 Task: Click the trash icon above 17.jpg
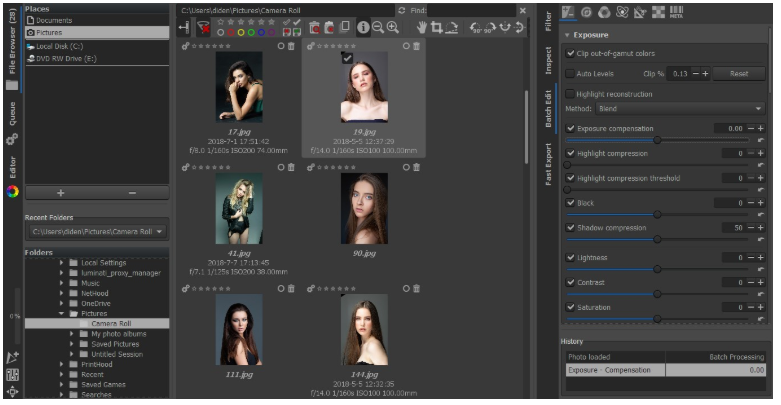click(x=291, y=46)
